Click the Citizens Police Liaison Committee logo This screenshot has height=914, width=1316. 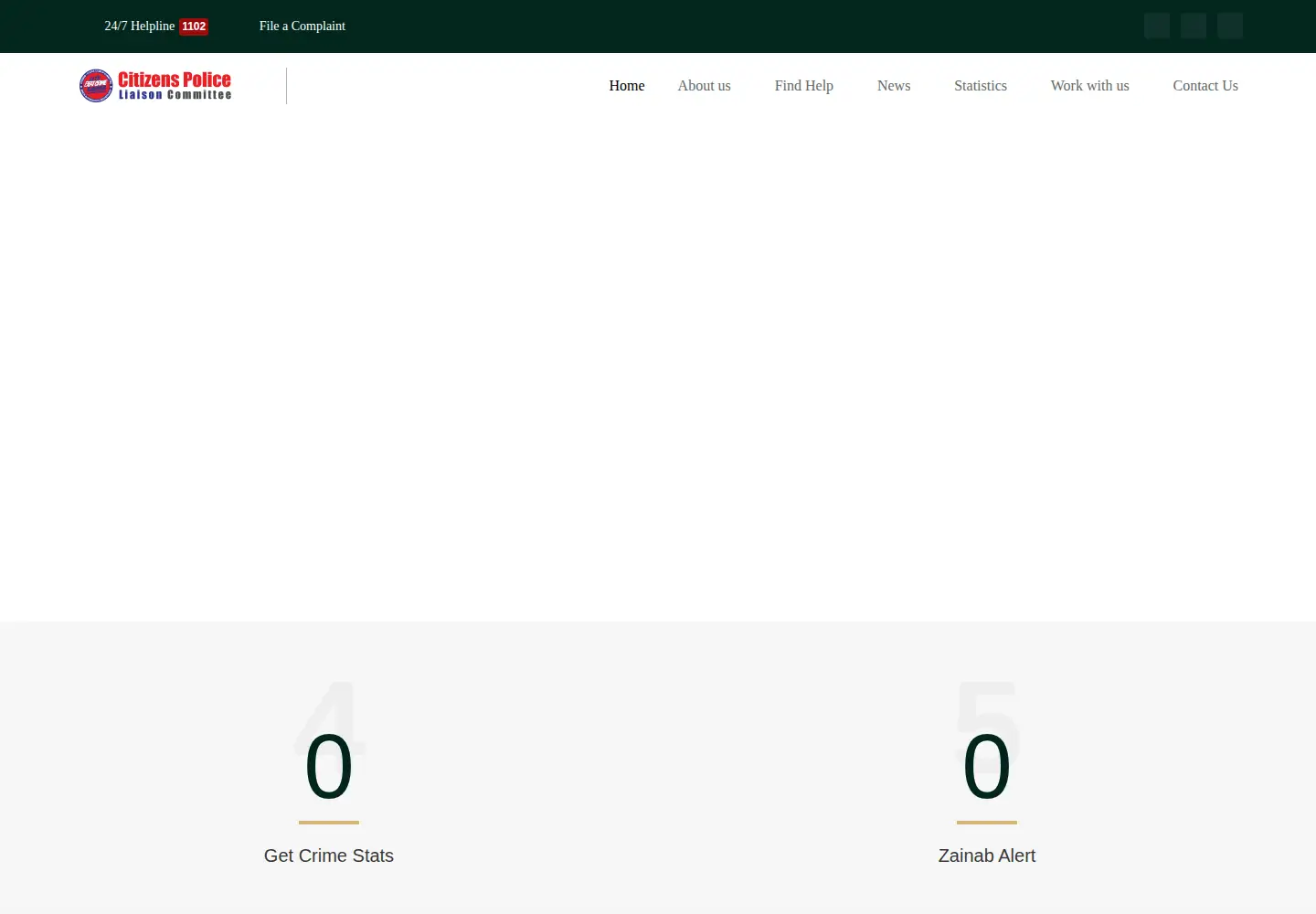click(x=155, y=86)
